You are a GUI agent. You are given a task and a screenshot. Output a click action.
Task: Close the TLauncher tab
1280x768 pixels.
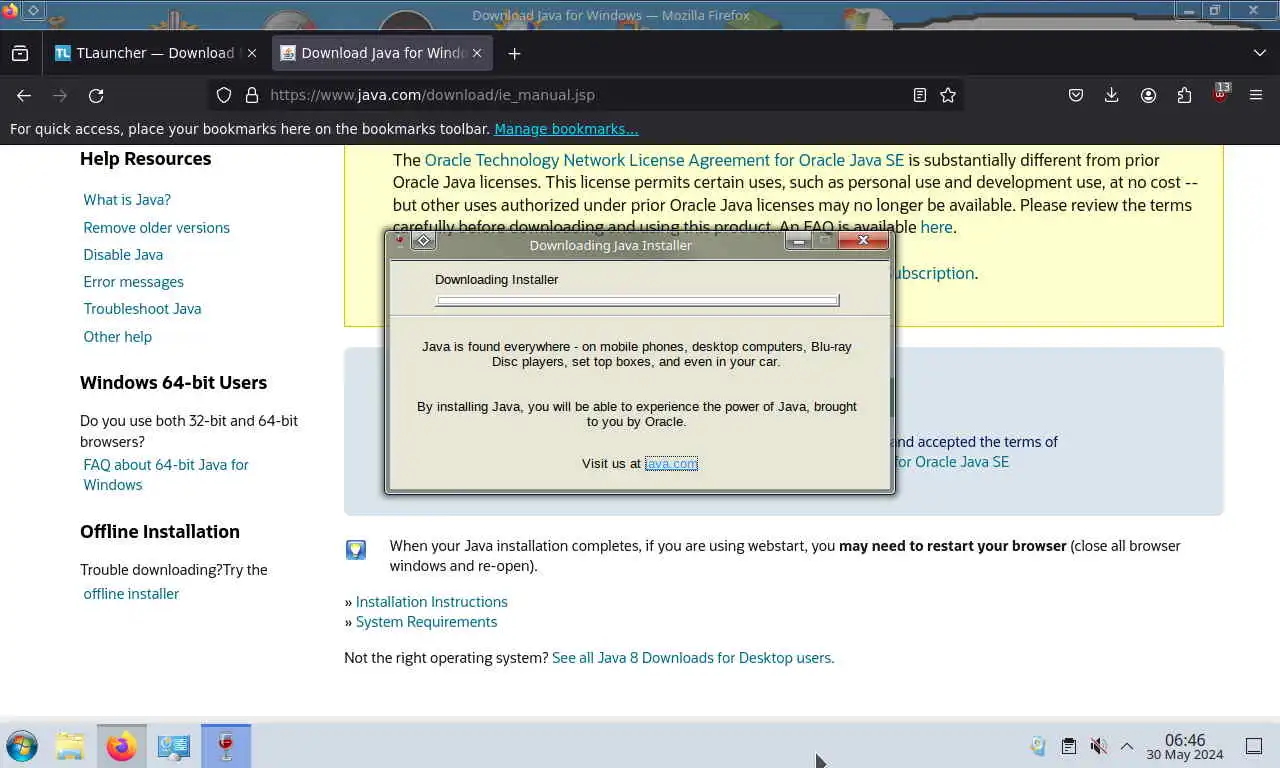[251, 53]
